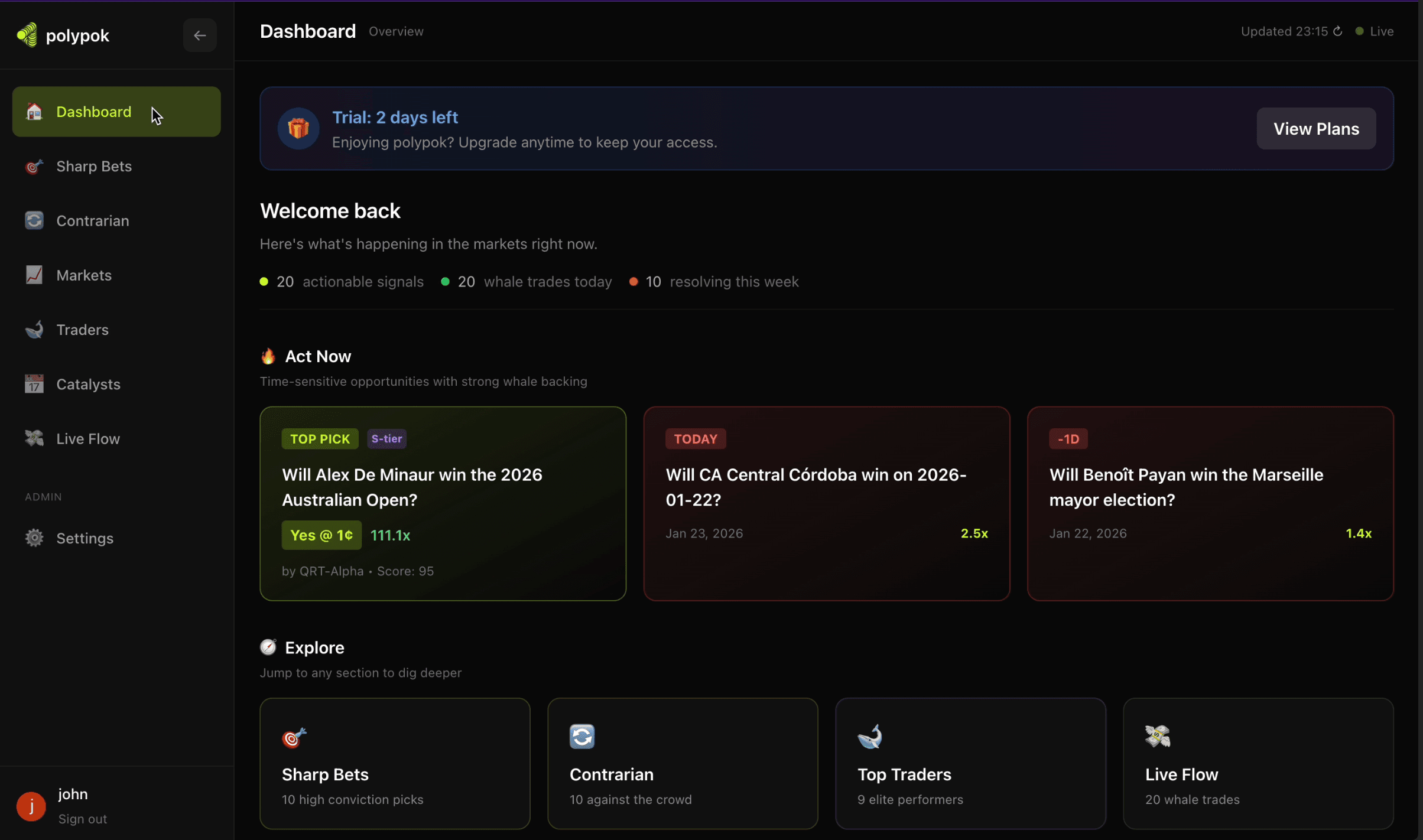
Task: Click the Sign out link
Action: tap(82, 819)
